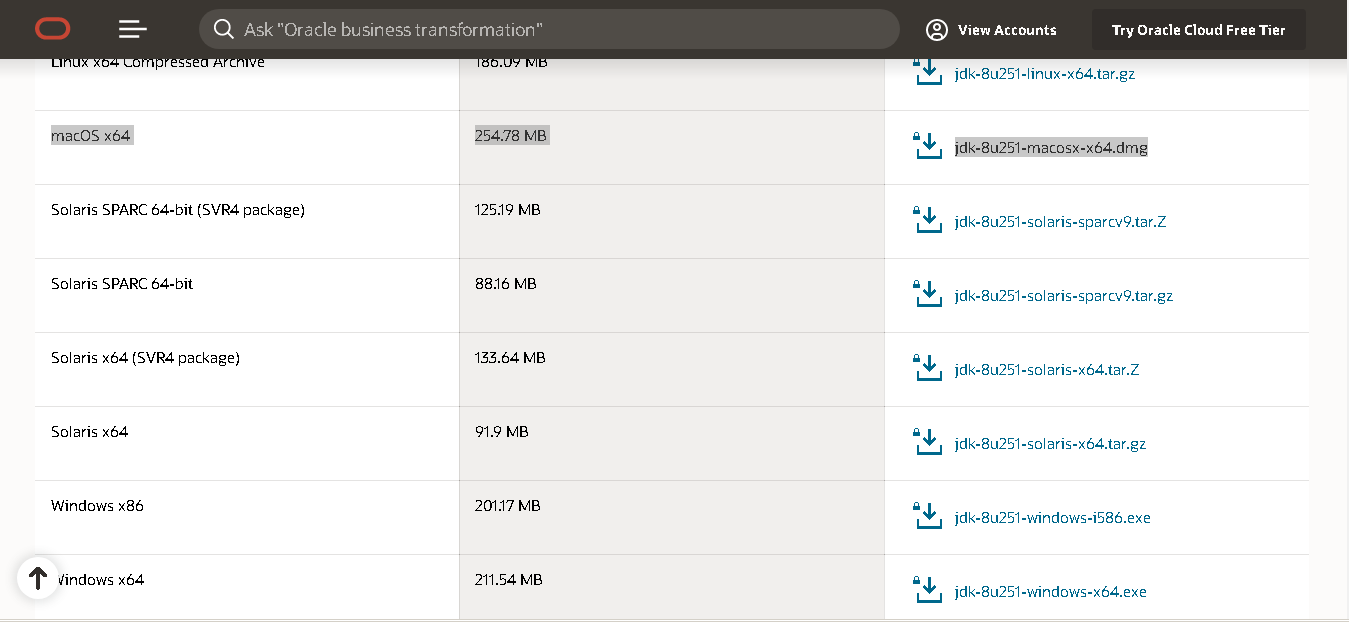Click the Oracle logo icon

point(53,29)
